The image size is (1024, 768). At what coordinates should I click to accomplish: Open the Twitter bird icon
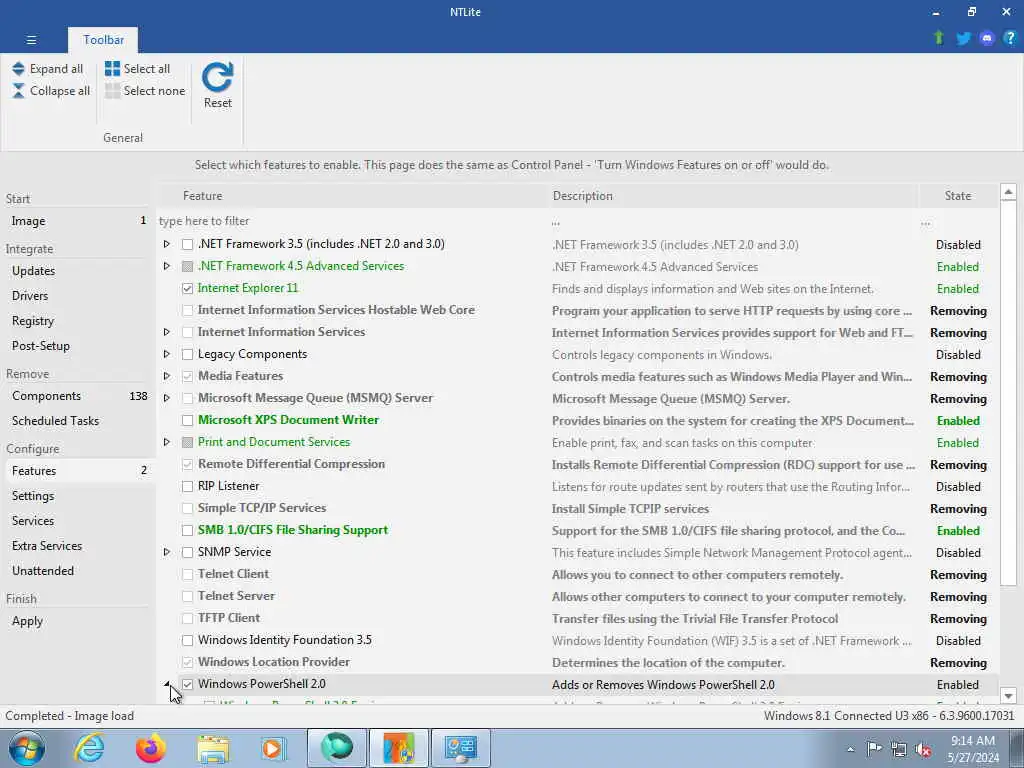[x=963, y=39]
